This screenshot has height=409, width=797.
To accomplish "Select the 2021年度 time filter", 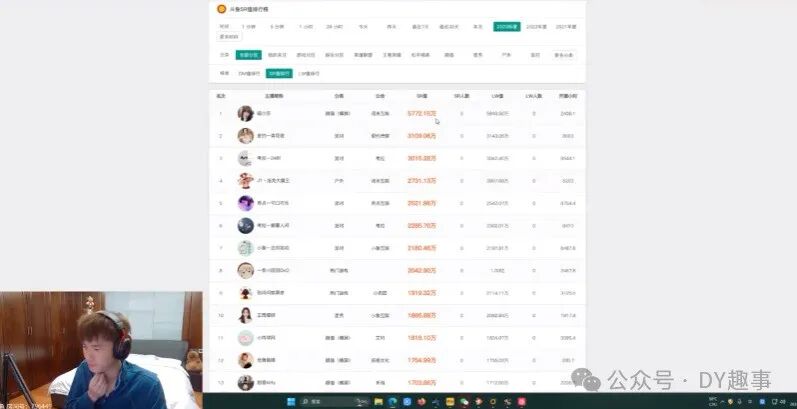I will pyautogui.click(x=566, y=26).
